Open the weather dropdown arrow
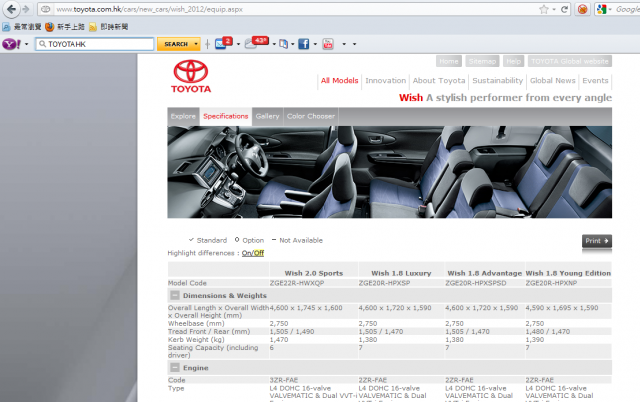The height and width of the screenshot is (402, 640). click(x=274, y=44)
